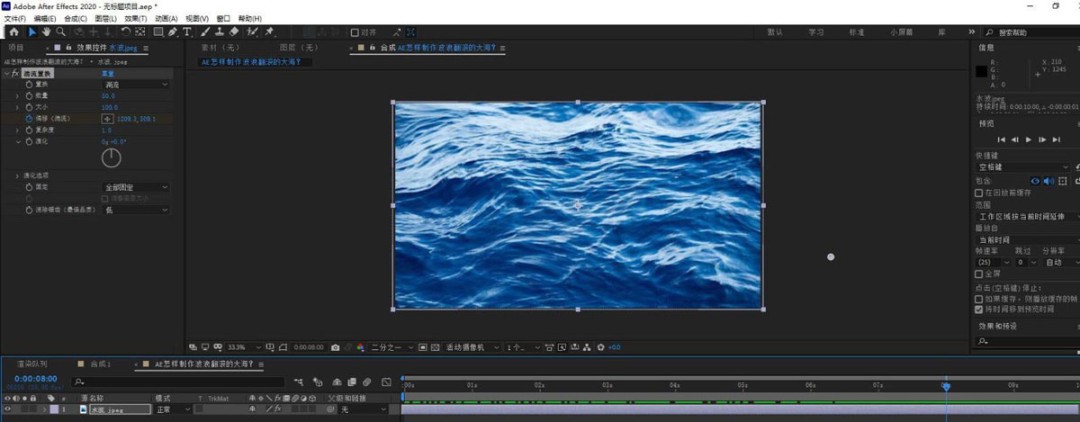Activate the Eraser tool
This screenshot has width=1080, height=422.
(x=234, y=32)
